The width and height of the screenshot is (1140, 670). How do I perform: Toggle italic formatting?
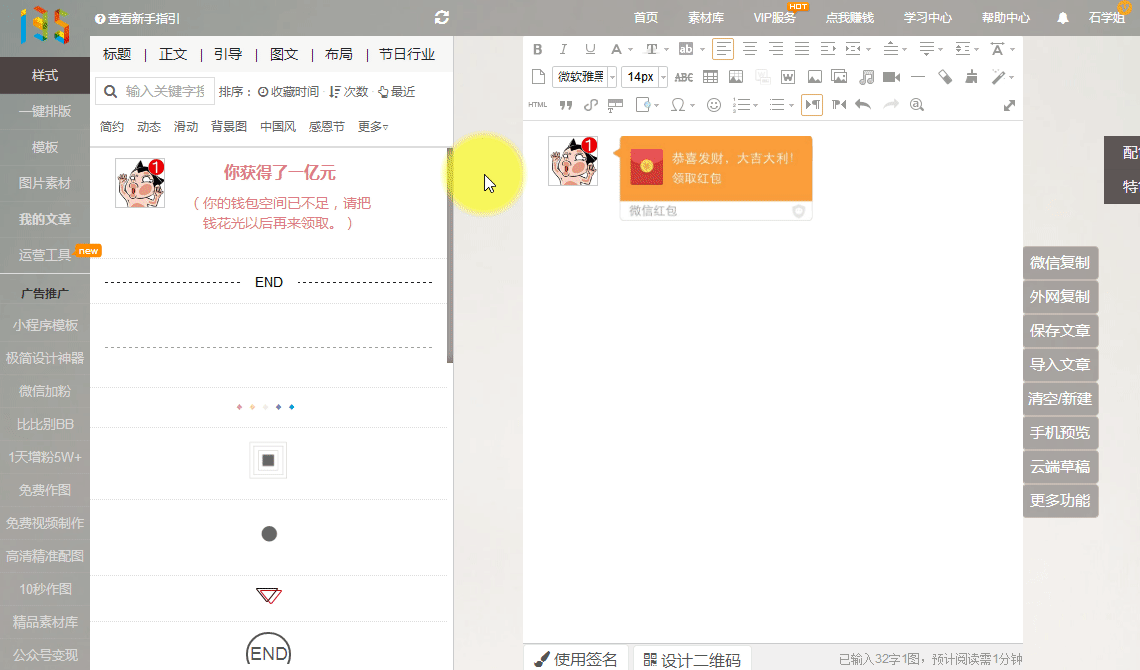(563, 49)
